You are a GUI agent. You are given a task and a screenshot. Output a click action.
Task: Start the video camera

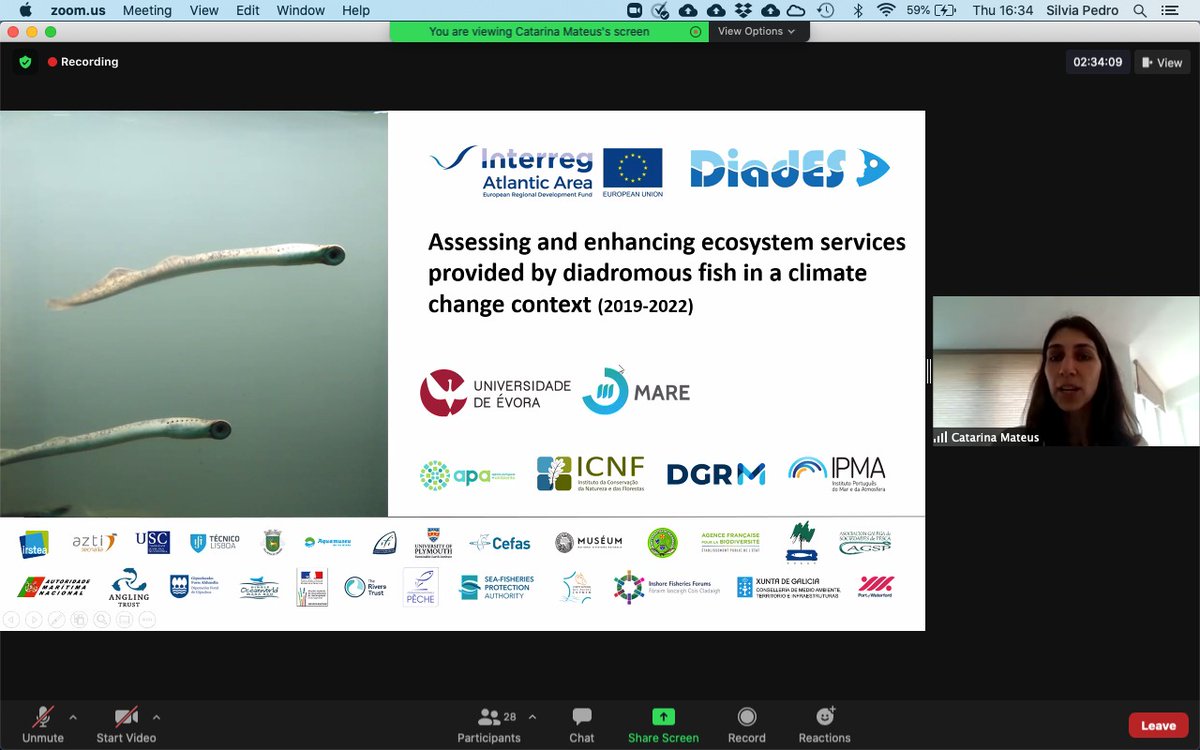coord(126,724)
